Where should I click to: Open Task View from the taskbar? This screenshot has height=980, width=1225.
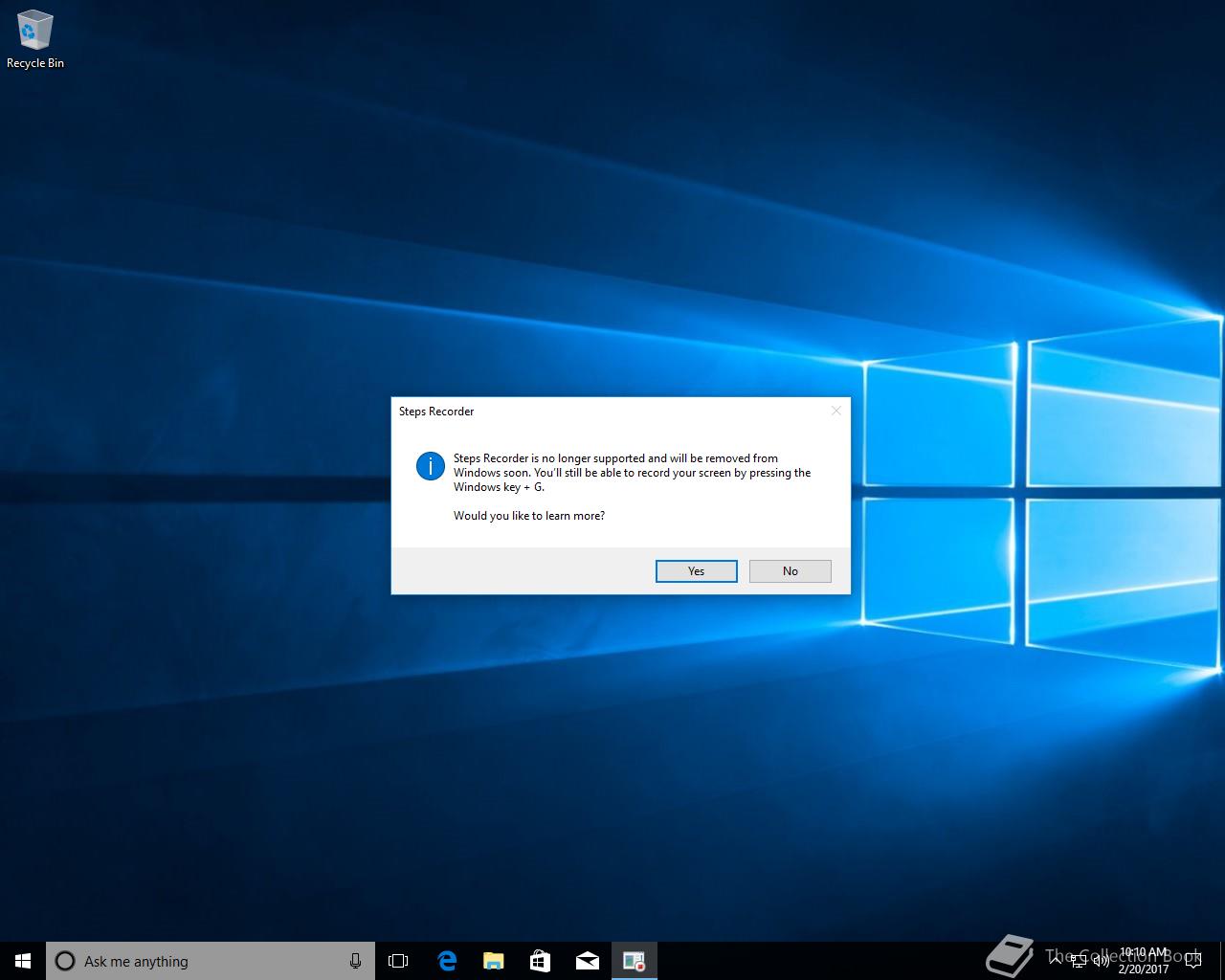[398, 961]
